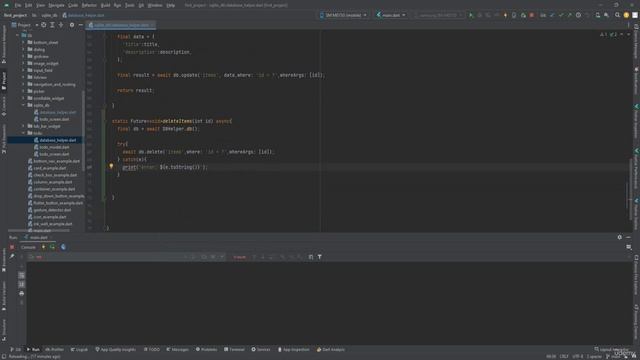The image size is (640, 360).
Task: Open card_example.dart in project tree
Action: (49, 168)
